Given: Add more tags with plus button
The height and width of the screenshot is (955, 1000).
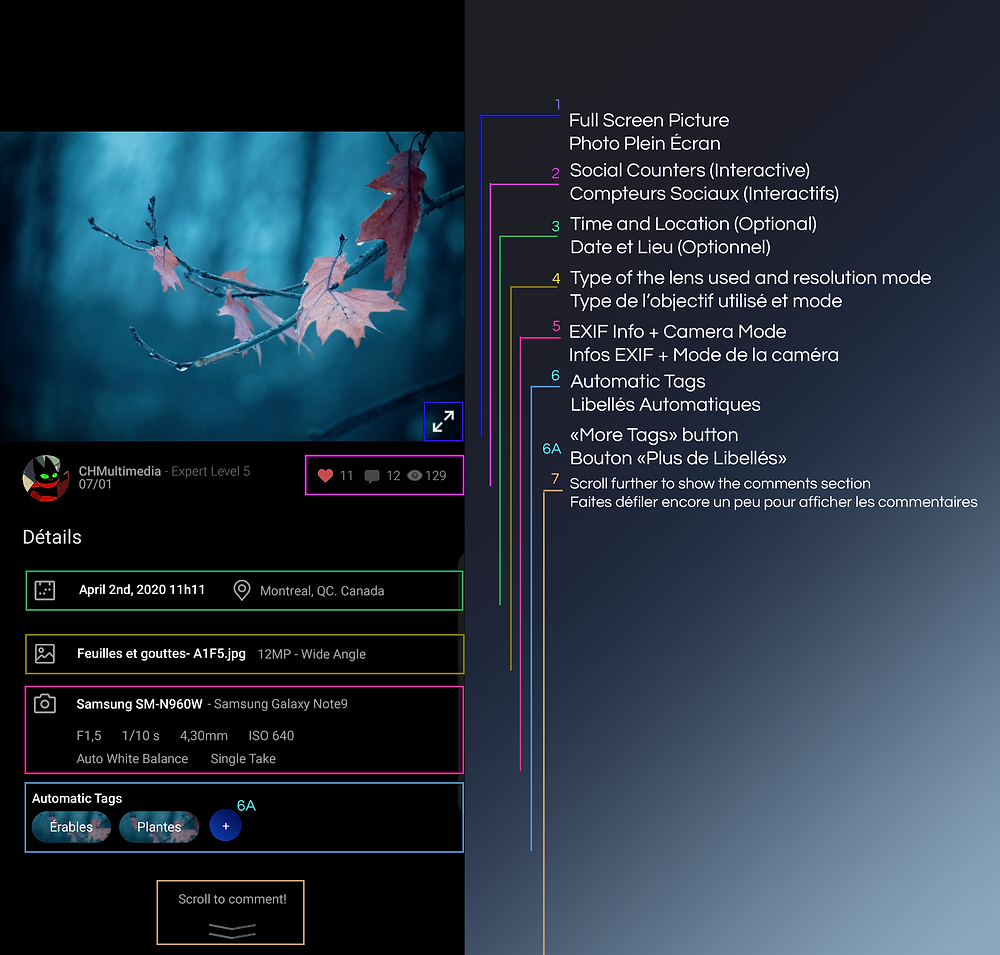Looking at the screenshot, I should pyautogui.click(x=225, y=825).
